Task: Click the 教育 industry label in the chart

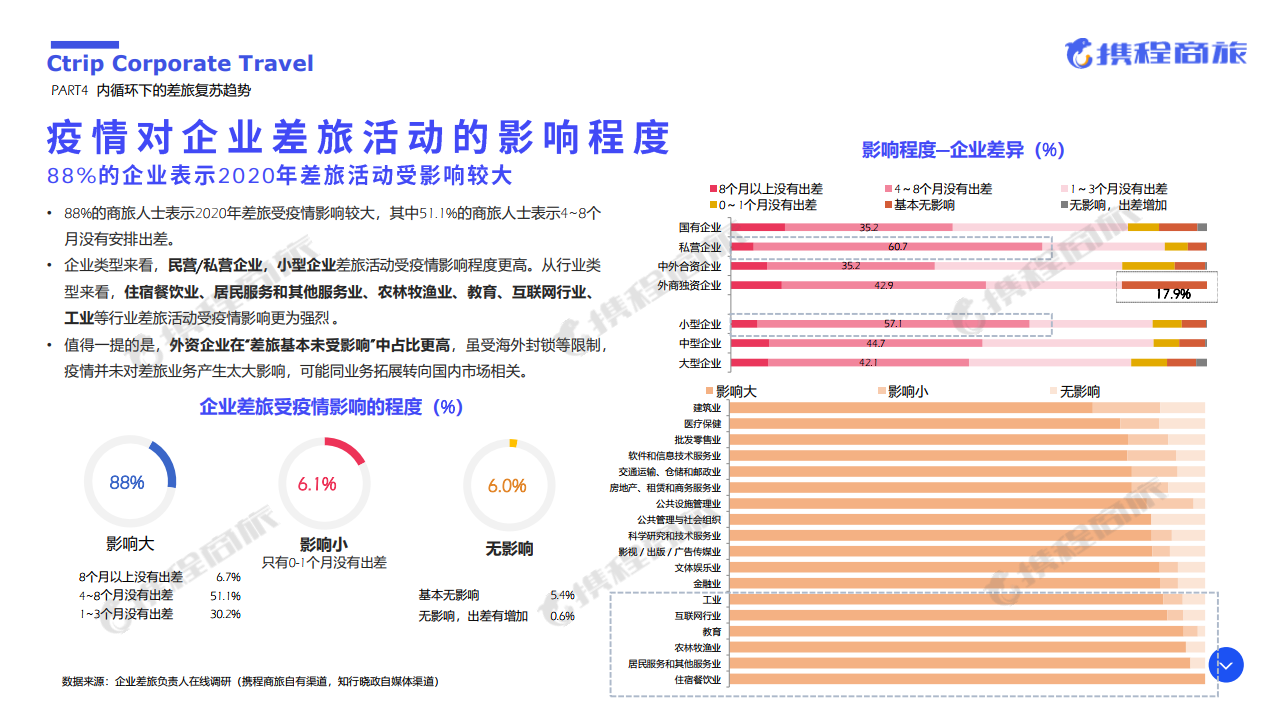Action: pyautogui.click(x=711, y=632)
